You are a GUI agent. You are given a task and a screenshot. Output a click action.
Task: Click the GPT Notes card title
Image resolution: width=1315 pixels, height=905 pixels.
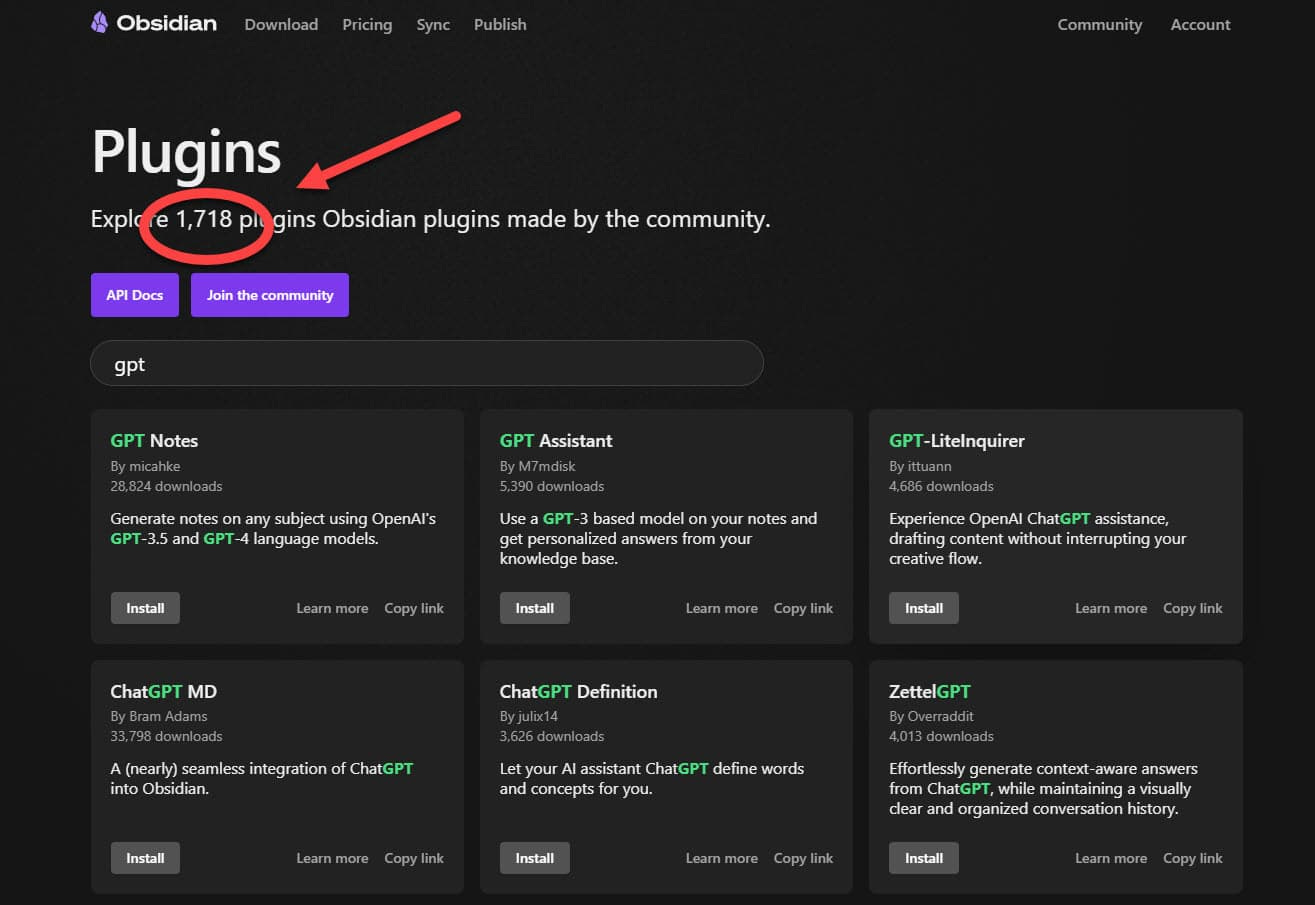pos(154,441)
